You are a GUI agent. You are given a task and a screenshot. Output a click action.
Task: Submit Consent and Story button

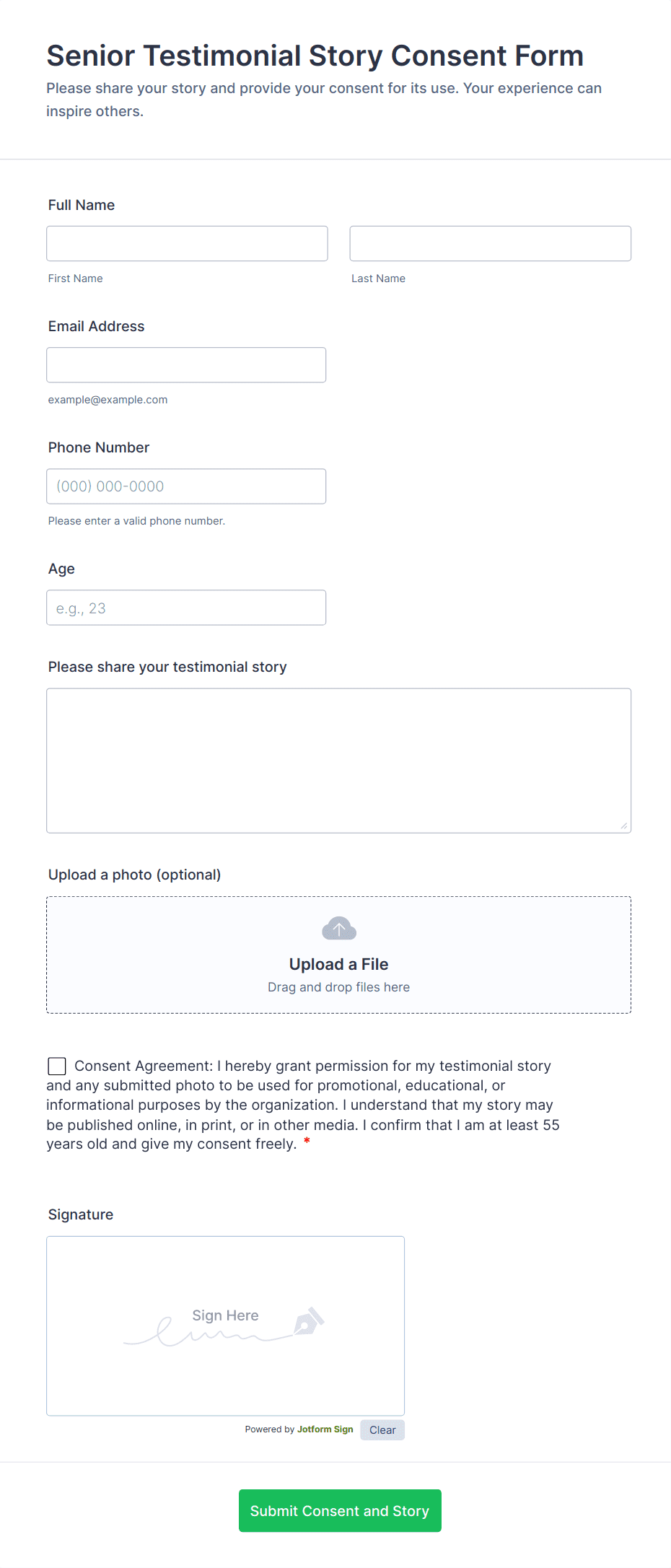point(340,1510)
